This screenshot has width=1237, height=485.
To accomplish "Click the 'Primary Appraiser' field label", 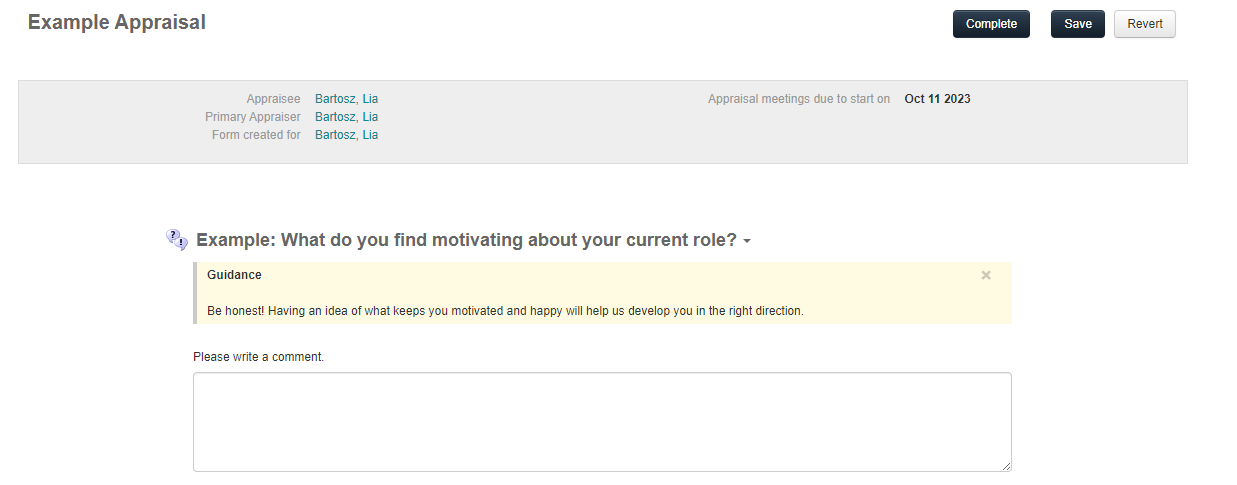I will coord(253,117).
